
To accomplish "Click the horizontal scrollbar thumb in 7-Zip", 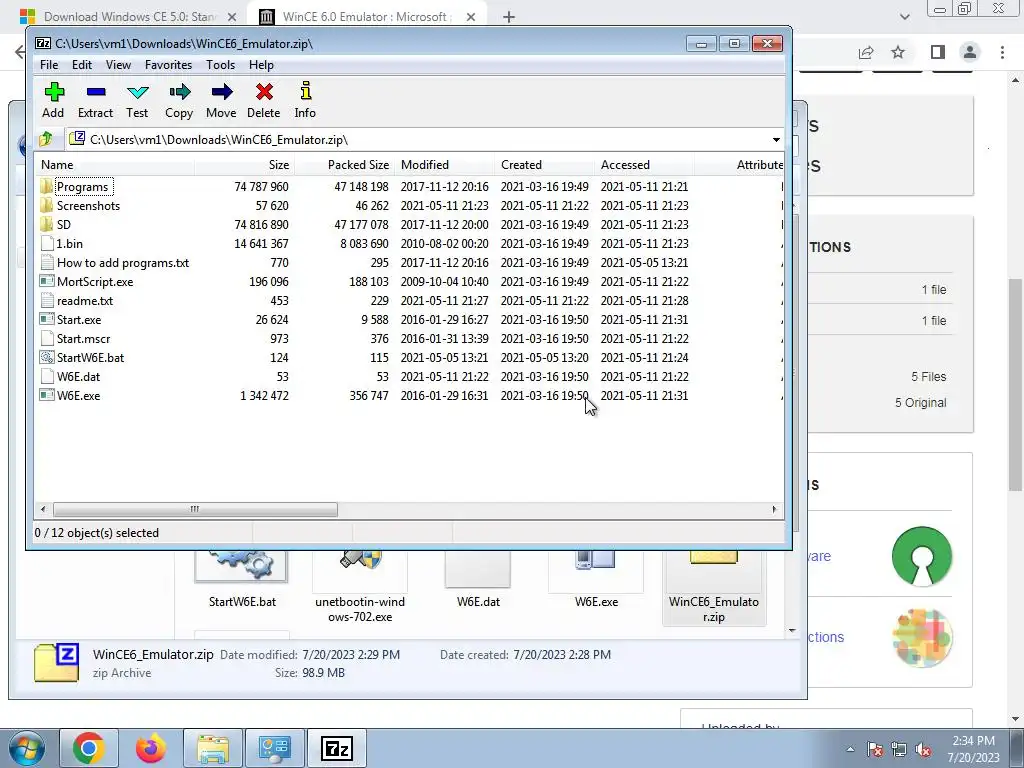I will pyautogui.click(x=195, y=509).
